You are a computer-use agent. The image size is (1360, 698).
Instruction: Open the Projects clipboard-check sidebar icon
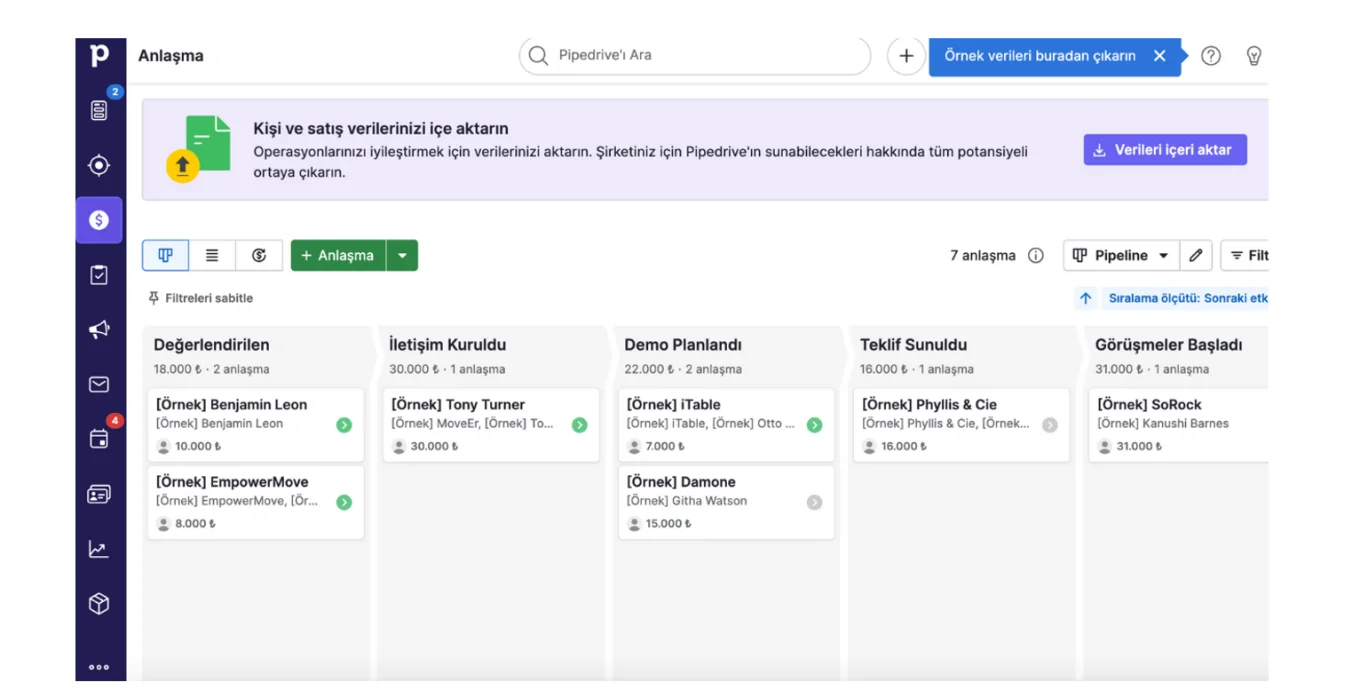99,275
